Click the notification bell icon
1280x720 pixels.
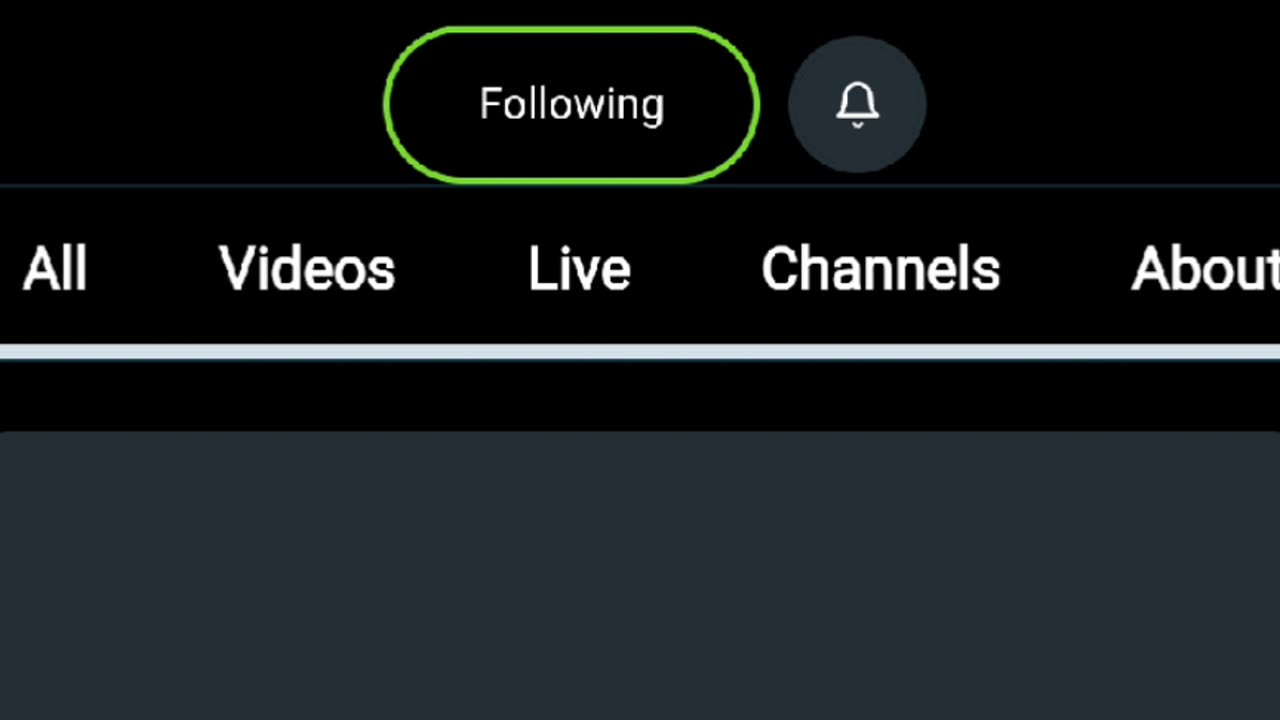[857, 105]
